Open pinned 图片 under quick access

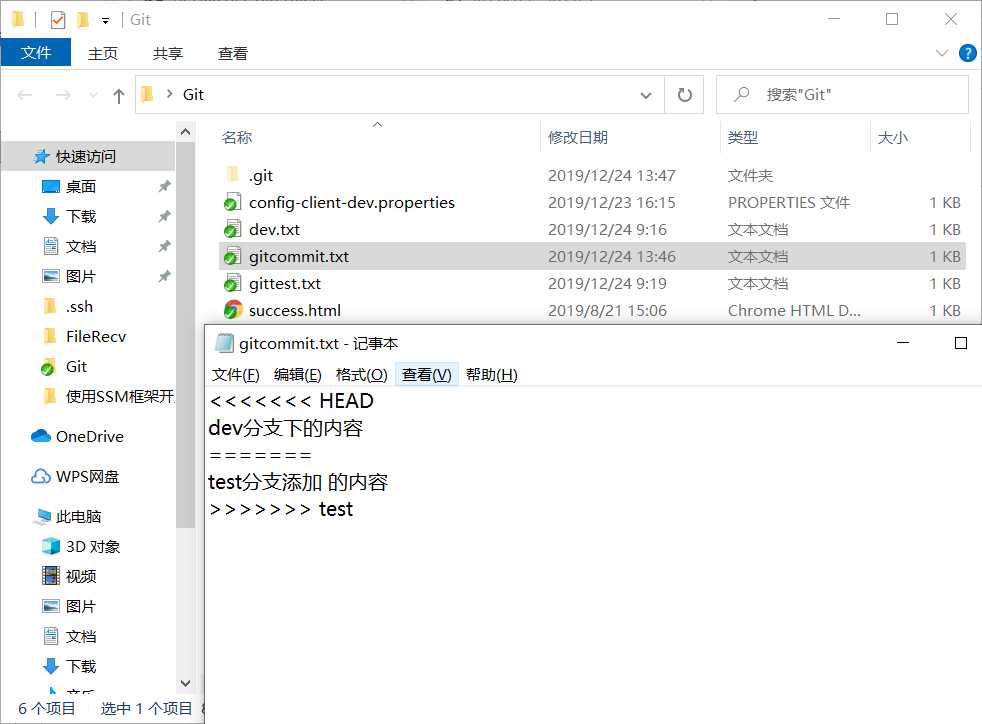(x=81, y=277)
